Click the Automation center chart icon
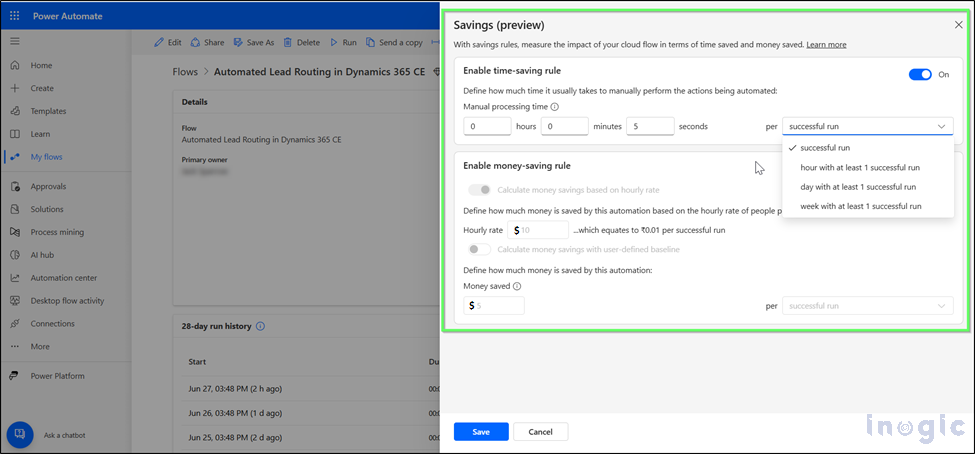 click(x=16, y=278)
